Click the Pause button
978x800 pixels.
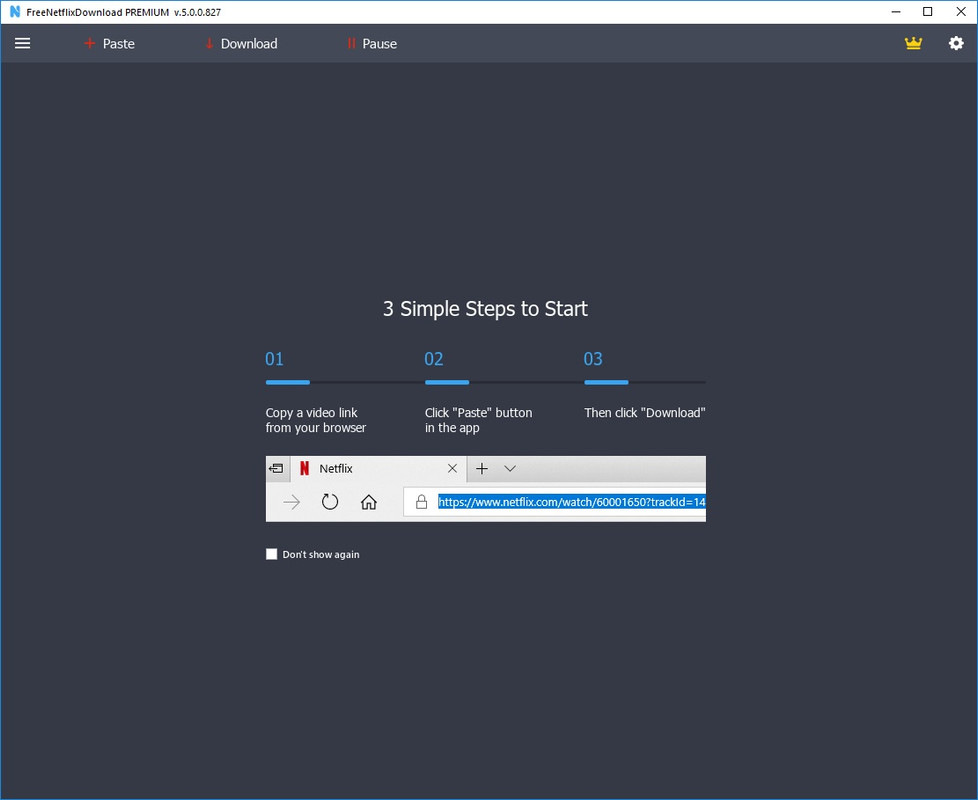[372, 44]
